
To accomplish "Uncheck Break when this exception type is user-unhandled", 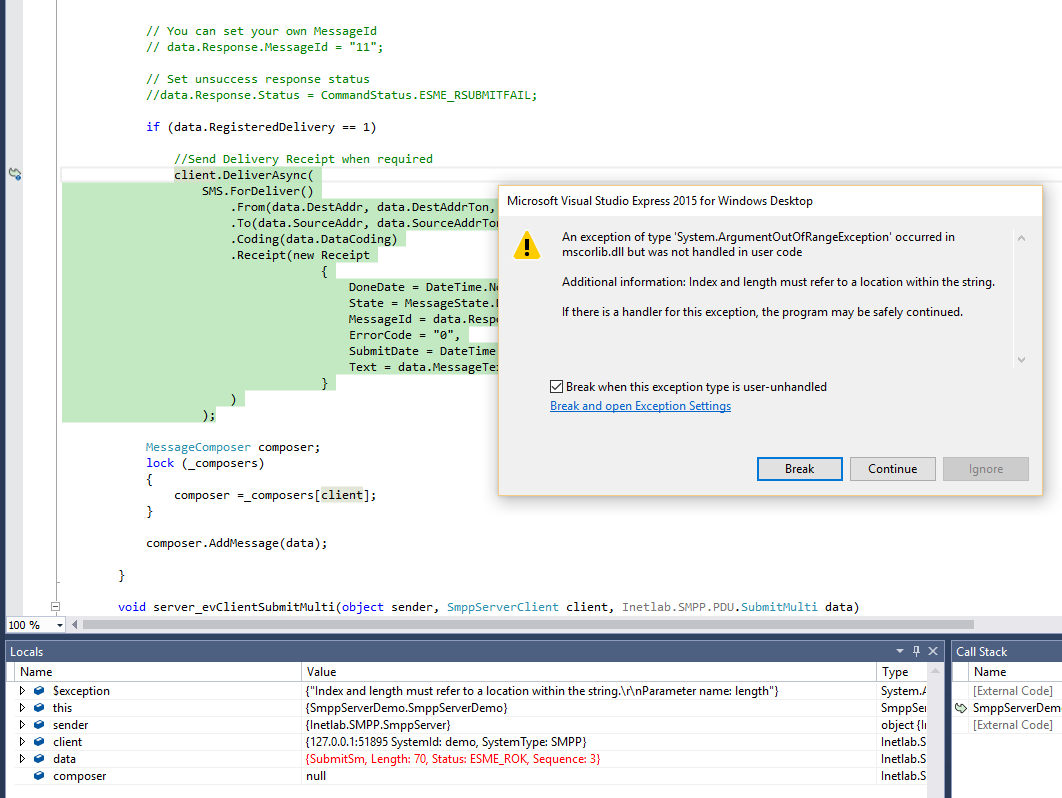I will 557,387.
